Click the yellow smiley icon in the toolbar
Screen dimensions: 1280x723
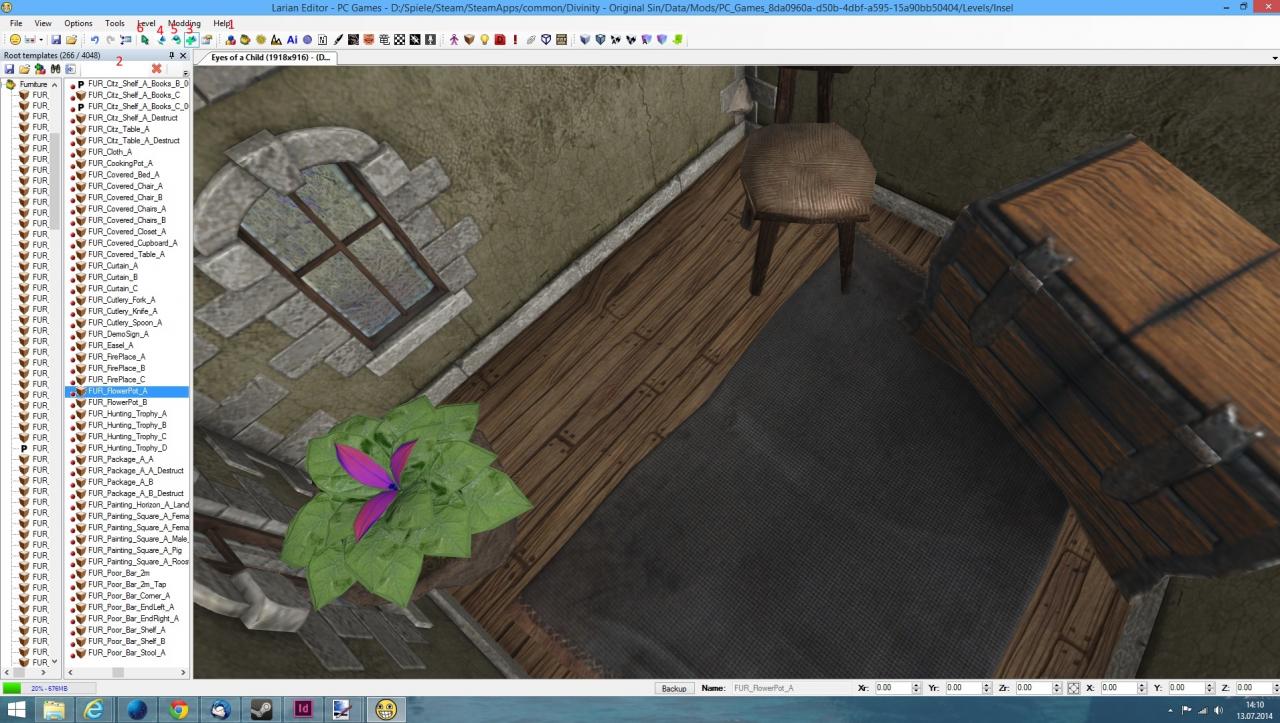(15, 40)
